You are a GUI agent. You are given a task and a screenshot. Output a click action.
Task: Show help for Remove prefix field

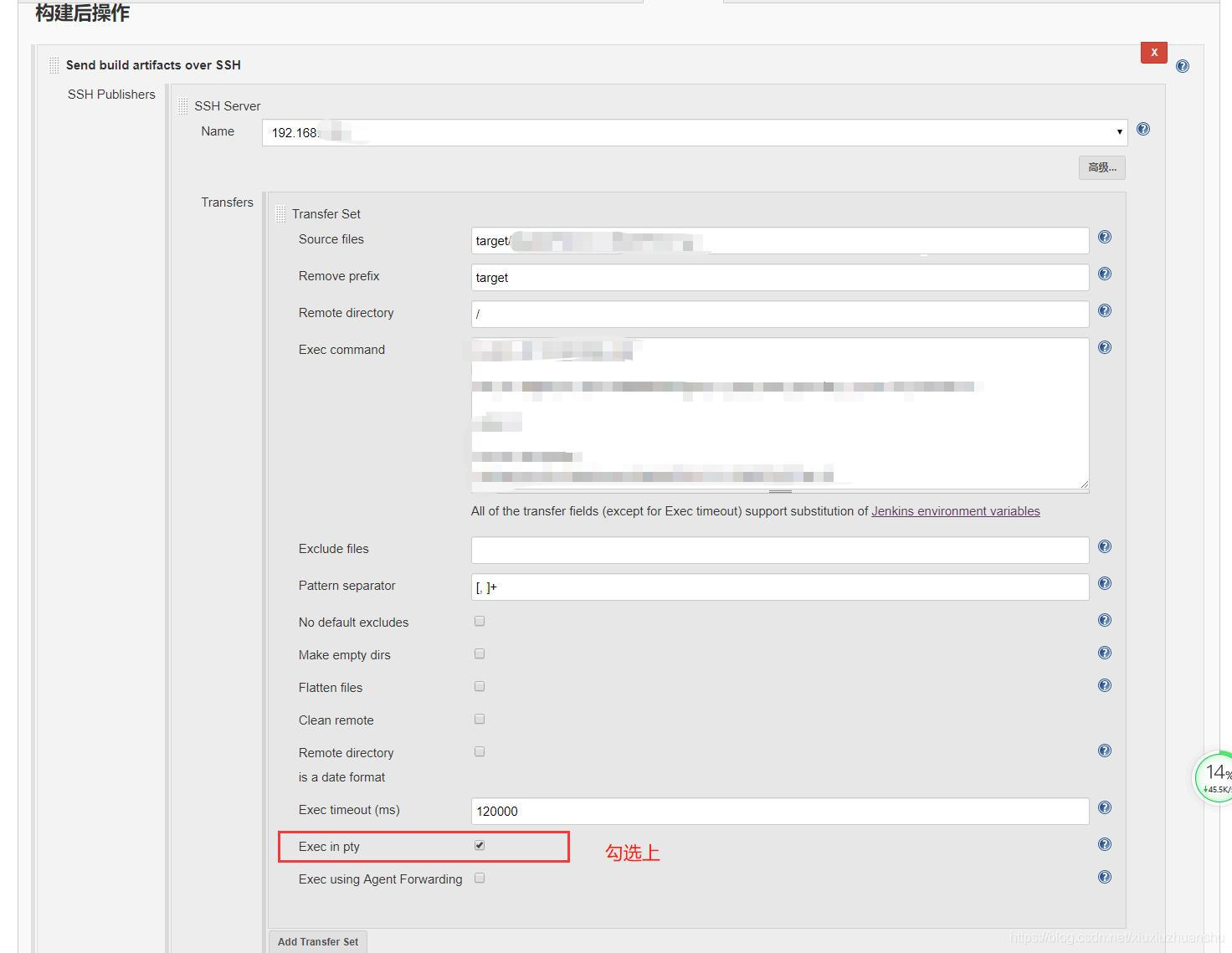click(x=1105, y=274)
